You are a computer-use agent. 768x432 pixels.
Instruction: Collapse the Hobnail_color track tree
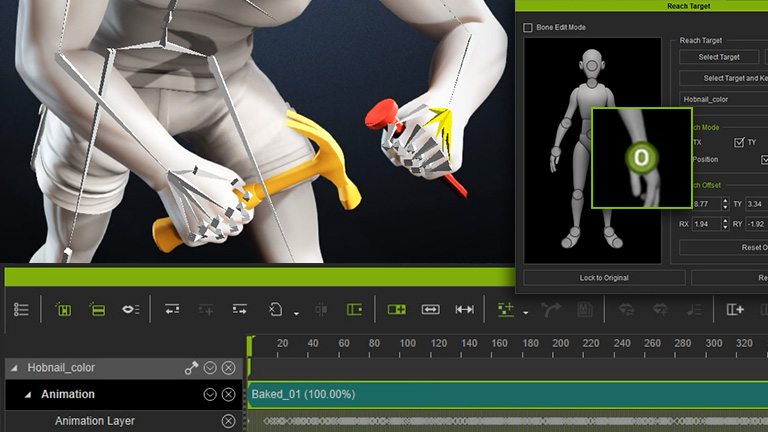[14, 368]
